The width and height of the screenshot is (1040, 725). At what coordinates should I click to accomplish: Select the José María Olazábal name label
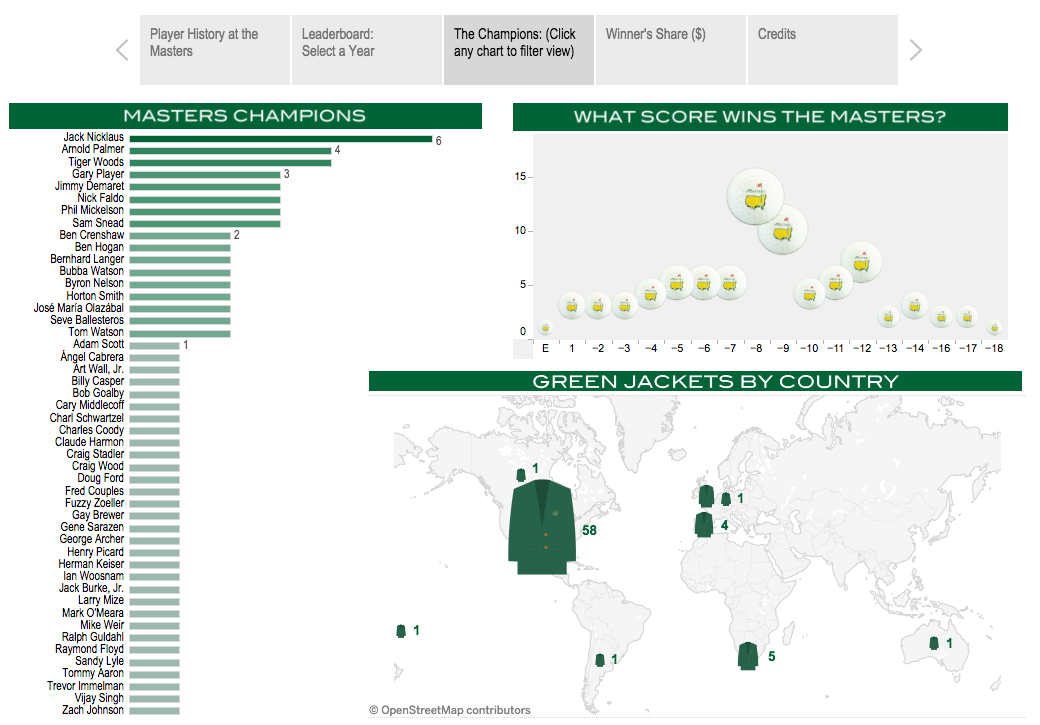coord(79,308)
